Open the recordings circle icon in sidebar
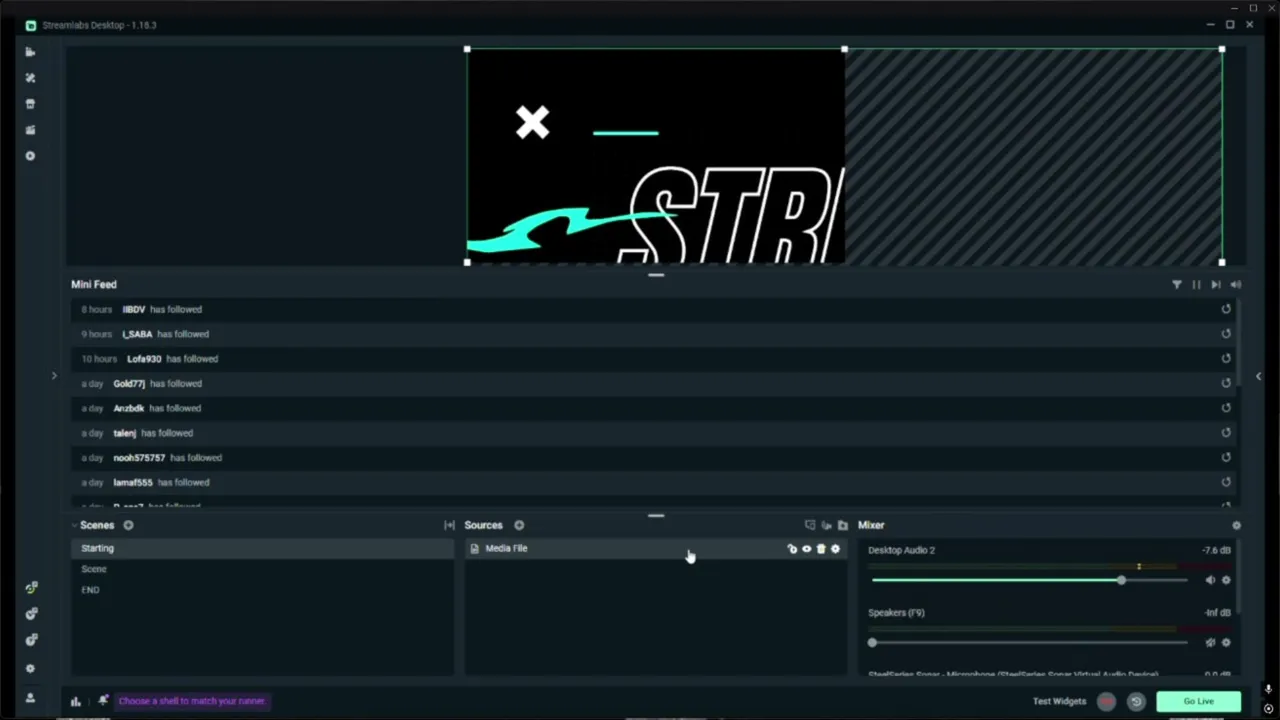This screenshot has height=720, width=1280. (x=30, y=156)
